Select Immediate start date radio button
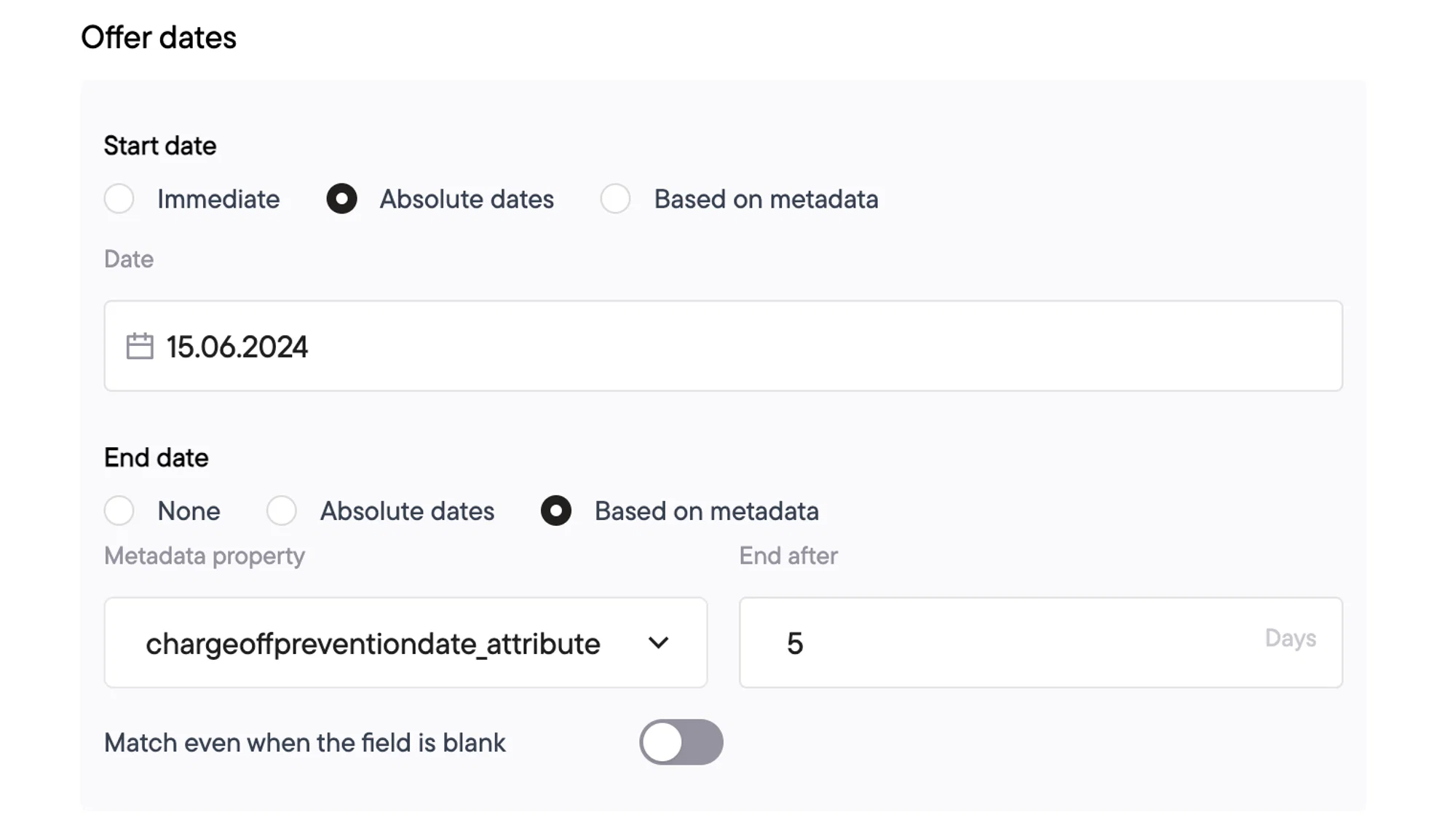Screen dimensions: 1456x823 pos(119,198)
